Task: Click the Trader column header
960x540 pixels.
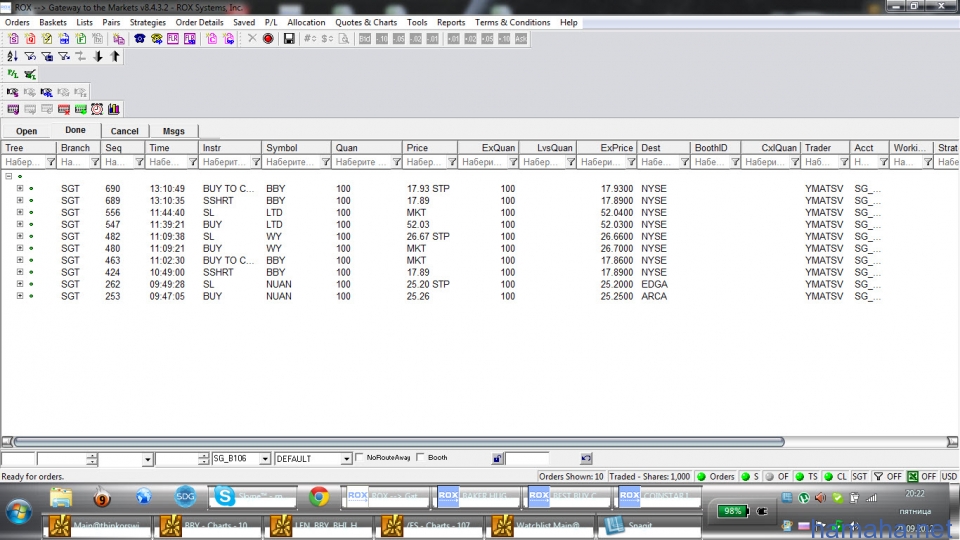Action: coord(825,148)
